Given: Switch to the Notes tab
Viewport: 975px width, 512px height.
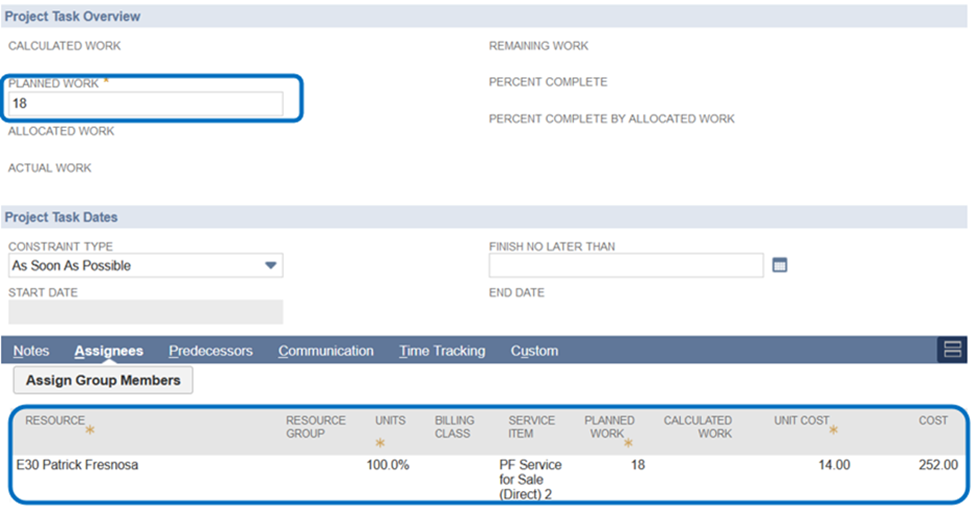Looking at the screenshot, I should click(31, 351).
